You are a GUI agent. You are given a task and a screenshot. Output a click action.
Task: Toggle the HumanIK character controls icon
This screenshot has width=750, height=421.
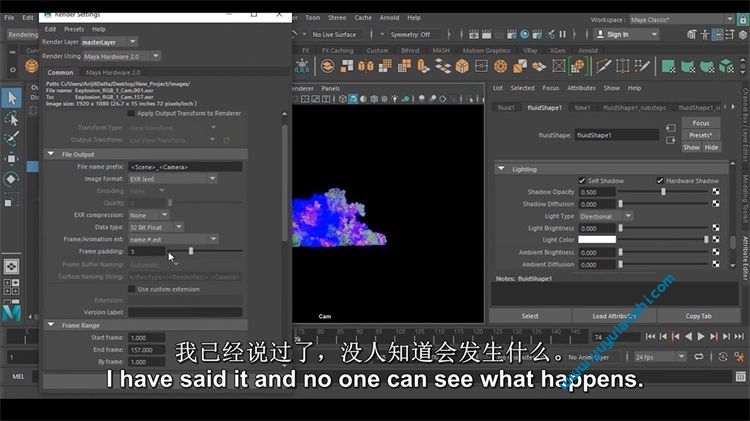pos(705,34)
